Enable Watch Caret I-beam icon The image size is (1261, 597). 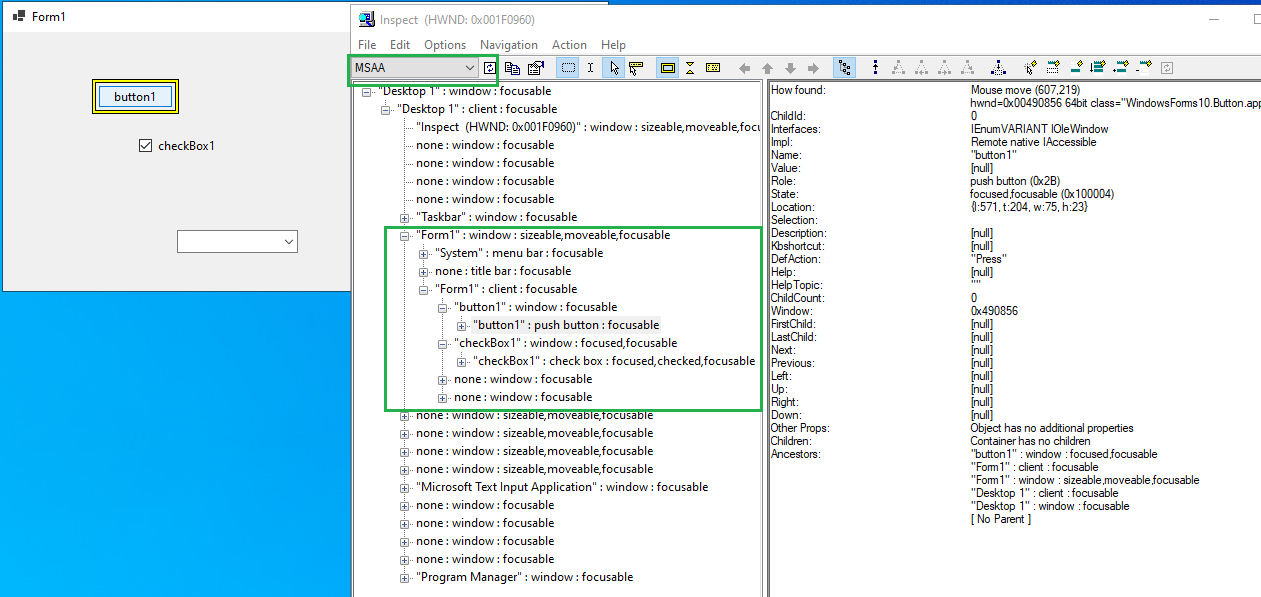591,67
